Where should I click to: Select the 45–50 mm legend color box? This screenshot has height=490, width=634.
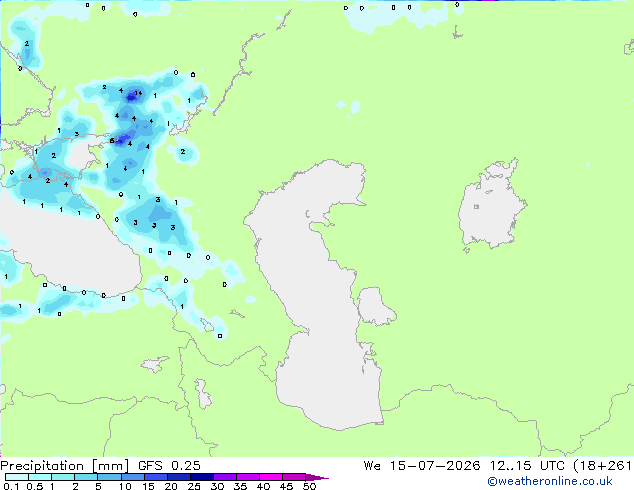point(294,477)
